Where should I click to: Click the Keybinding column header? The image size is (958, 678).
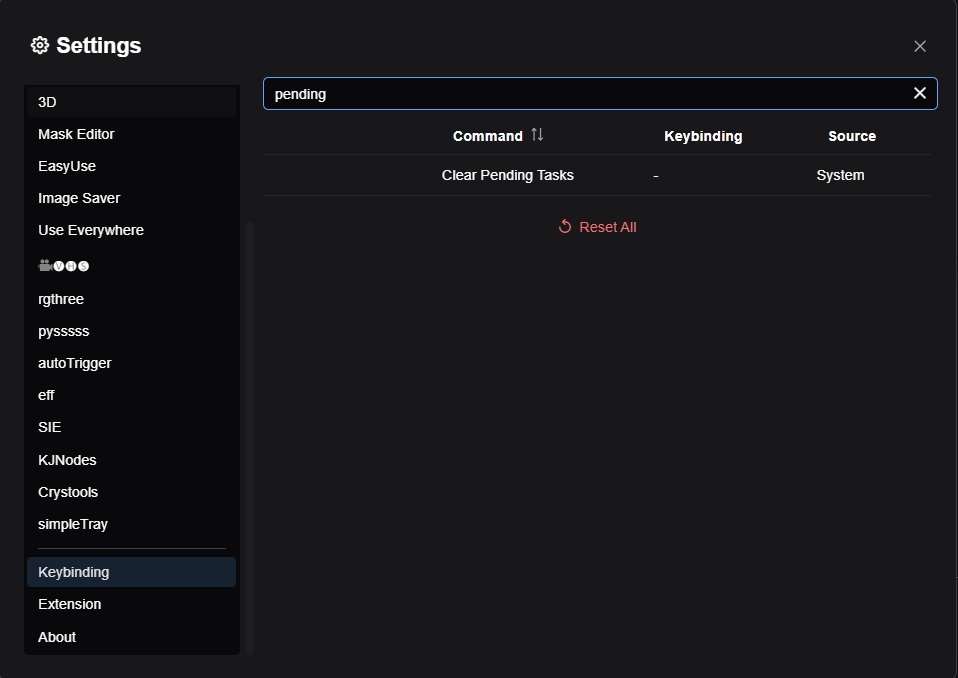(703, 136)
